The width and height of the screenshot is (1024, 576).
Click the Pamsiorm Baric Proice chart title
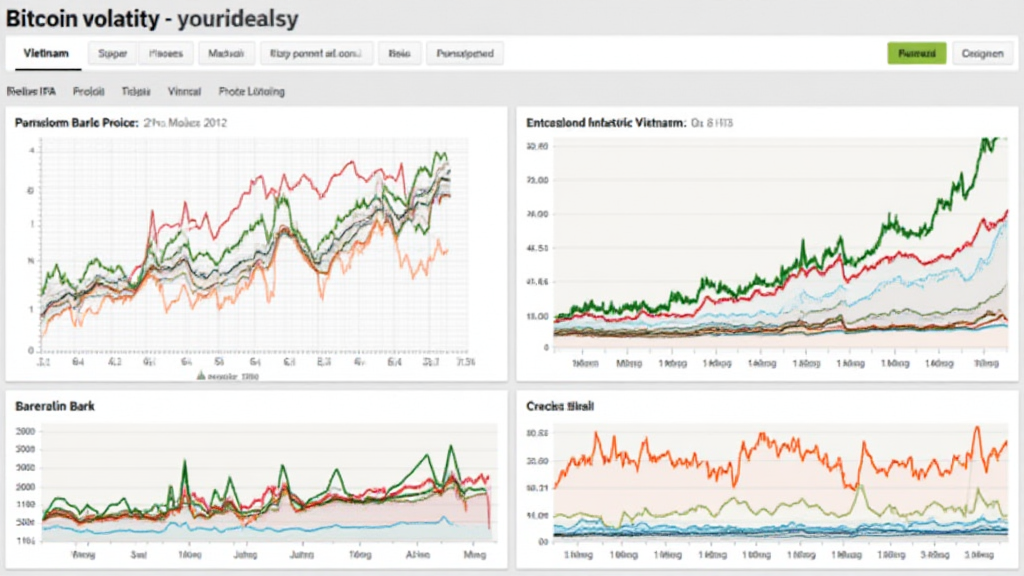coord(120,124)
